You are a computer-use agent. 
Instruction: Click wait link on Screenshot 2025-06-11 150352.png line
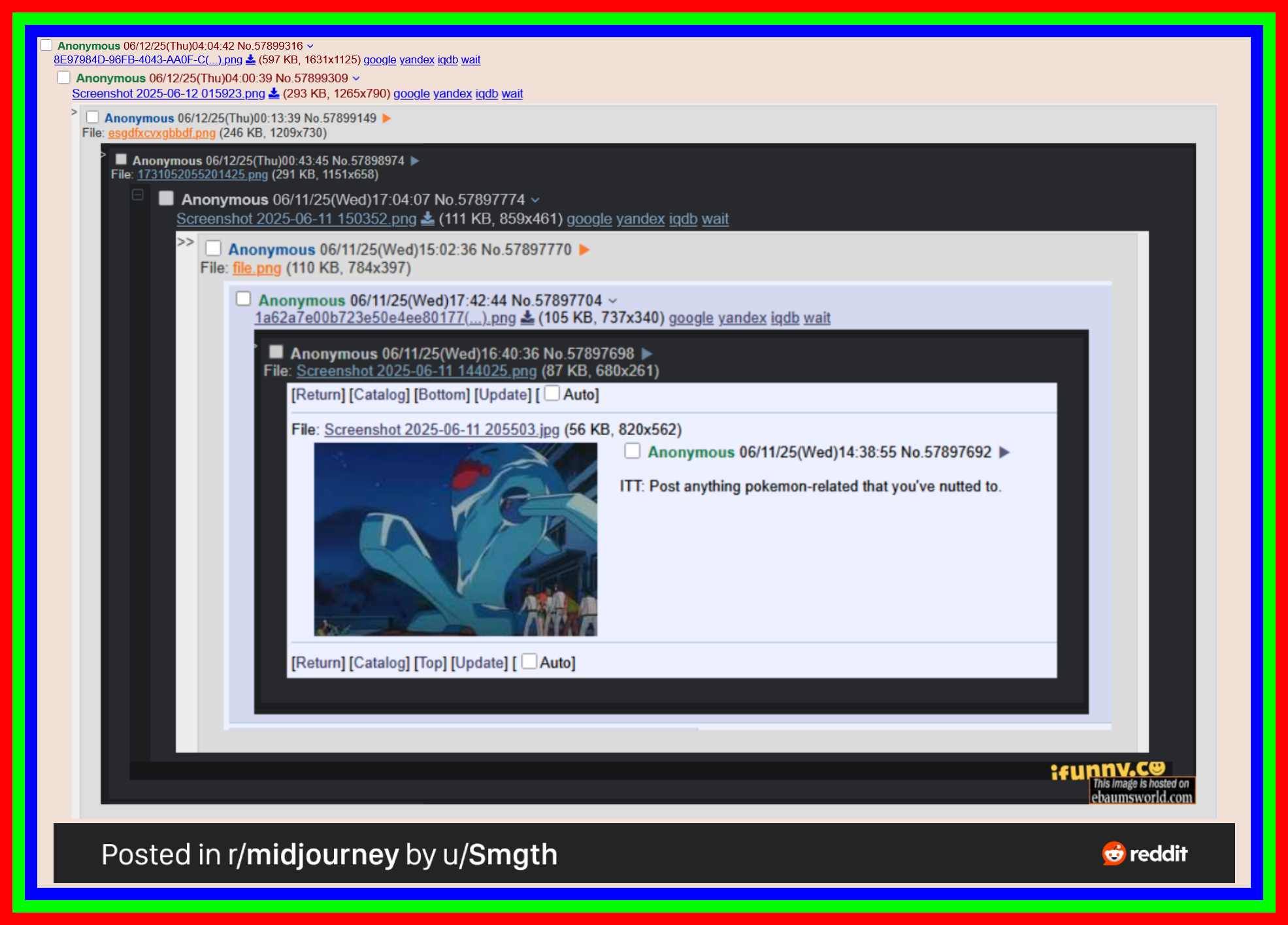click(x=716, y=219)
